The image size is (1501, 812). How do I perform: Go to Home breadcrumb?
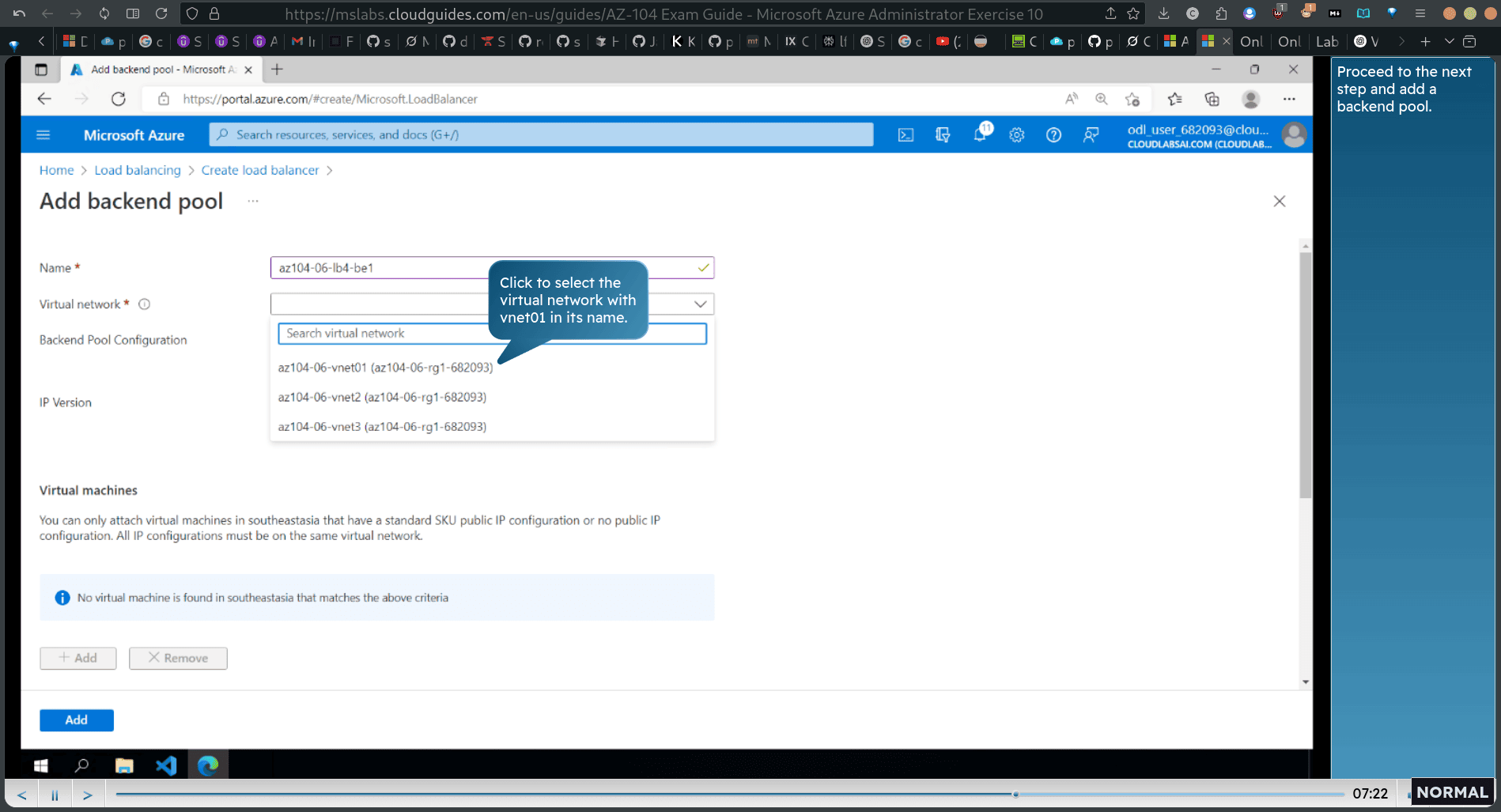pos(56,170)
